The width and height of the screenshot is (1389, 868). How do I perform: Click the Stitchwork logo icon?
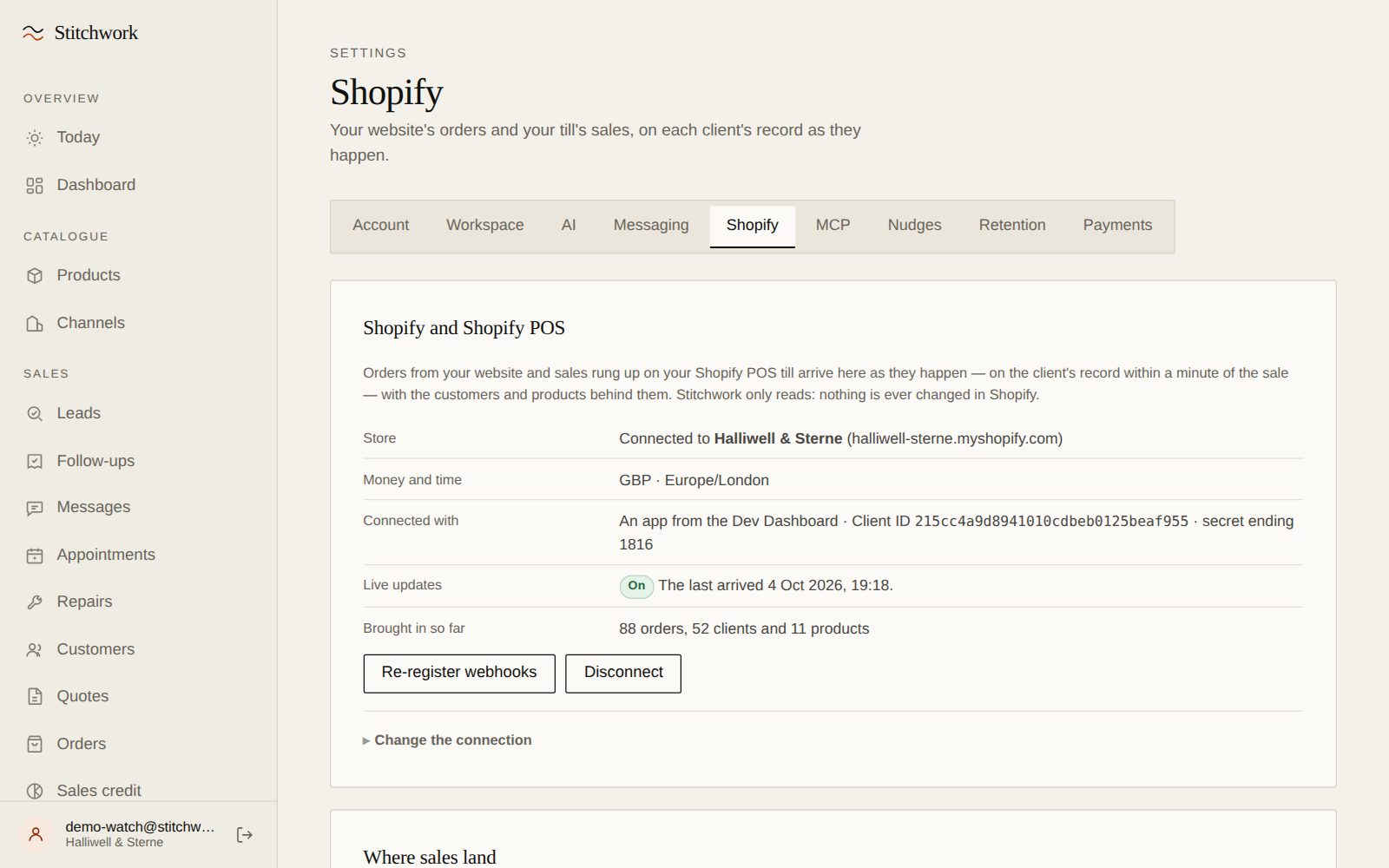coord(33,33)
